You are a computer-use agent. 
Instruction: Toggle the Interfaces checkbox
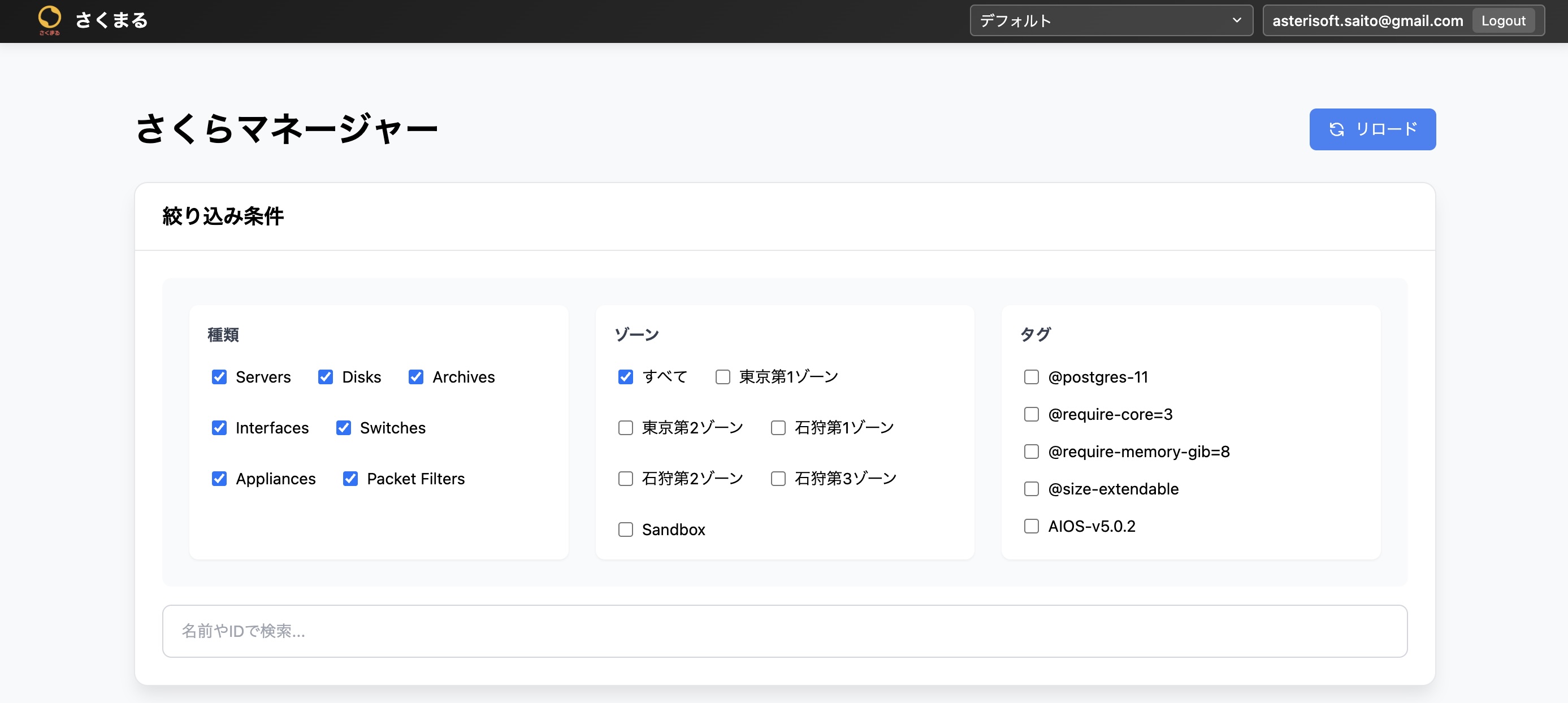pos(219,428)
